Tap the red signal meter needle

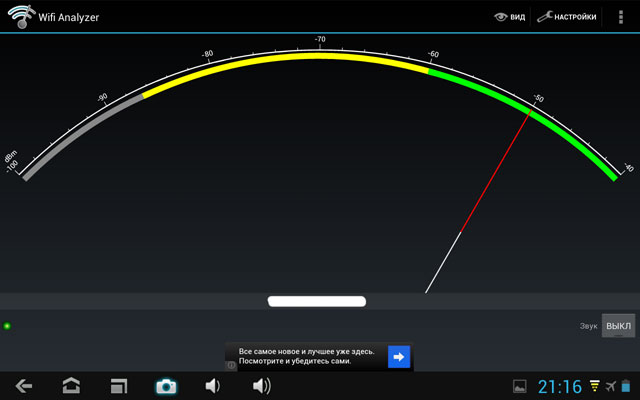tap(496, 171)
